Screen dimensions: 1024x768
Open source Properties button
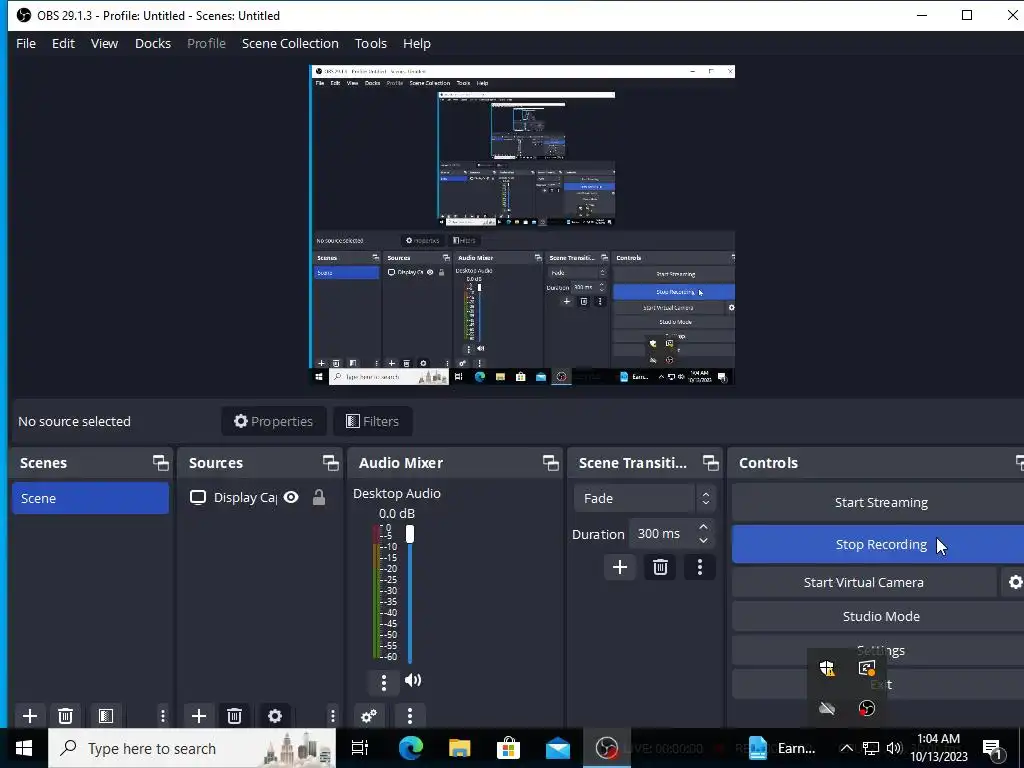click(x=273, y=421)
